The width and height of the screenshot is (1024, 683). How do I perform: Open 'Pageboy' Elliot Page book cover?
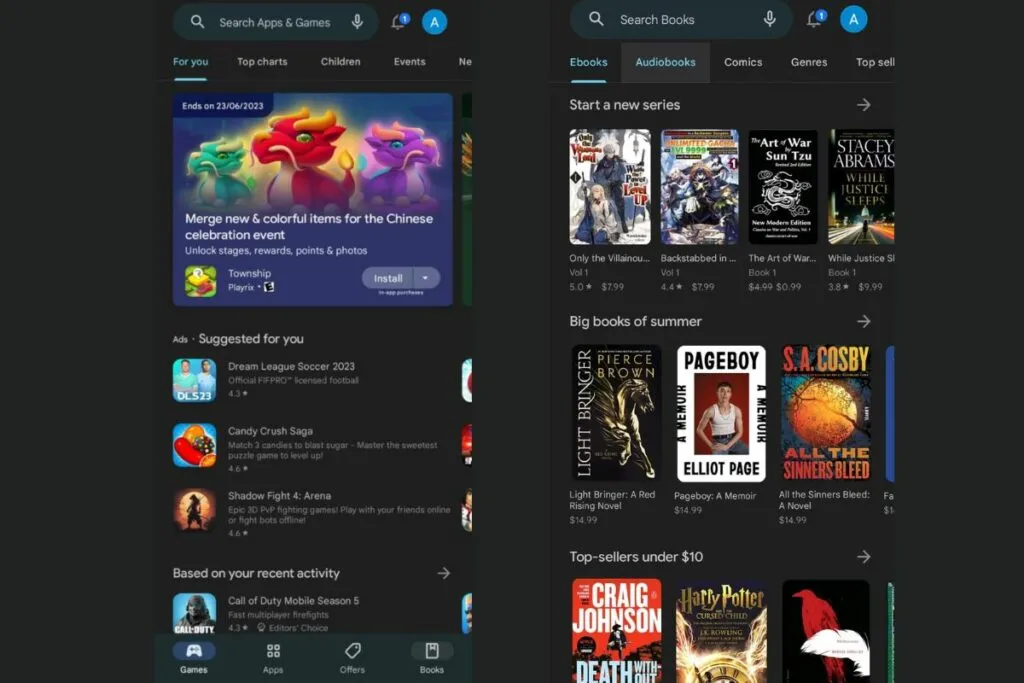click(721, 413)
